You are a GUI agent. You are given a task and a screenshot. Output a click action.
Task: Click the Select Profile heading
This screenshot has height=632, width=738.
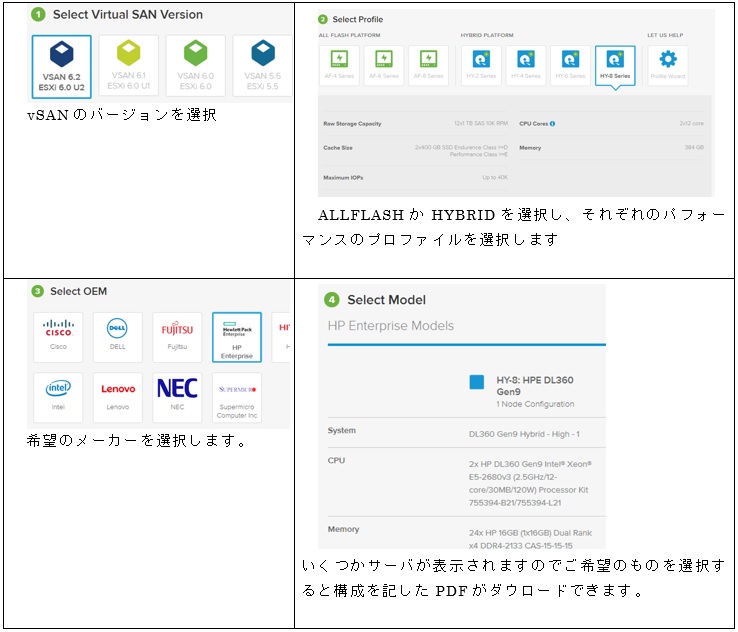(358, 19)
